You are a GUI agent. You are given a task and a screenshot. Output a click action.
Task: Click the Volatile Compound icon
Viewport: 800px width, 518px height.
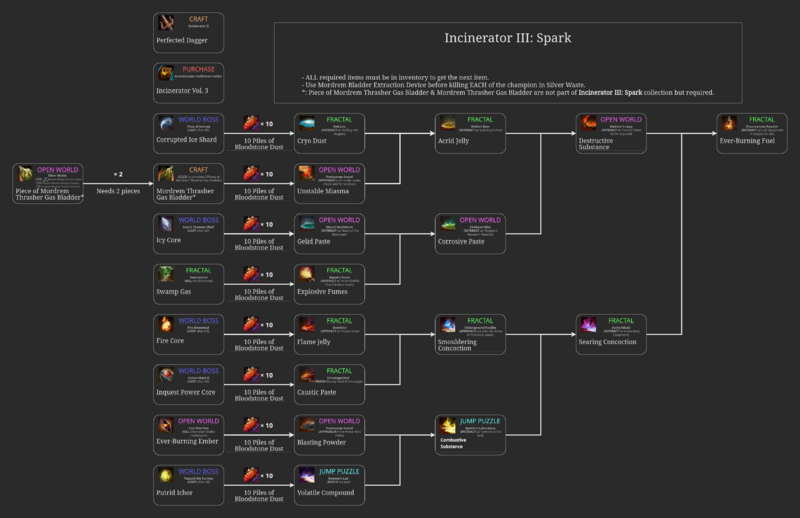[307, 475]
